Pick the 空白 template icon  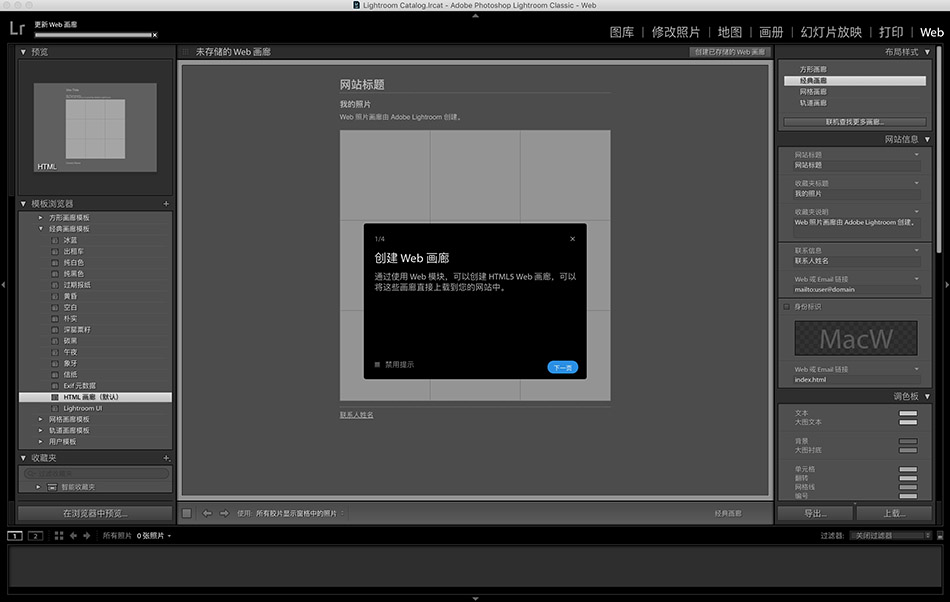[55, 308]
